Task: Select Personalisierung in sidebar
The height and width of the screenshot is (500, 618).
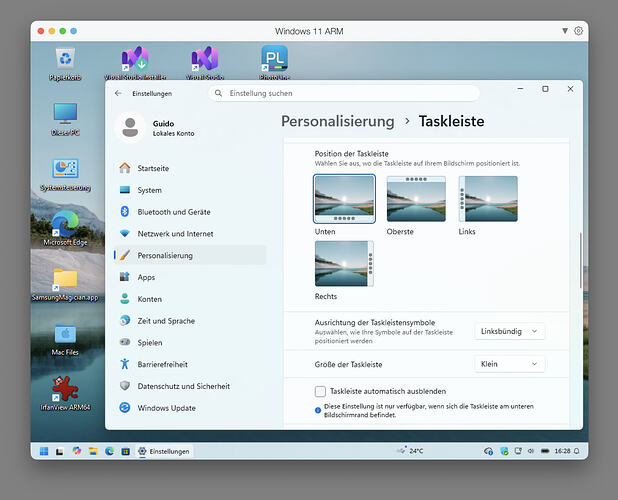Action: 190,255
